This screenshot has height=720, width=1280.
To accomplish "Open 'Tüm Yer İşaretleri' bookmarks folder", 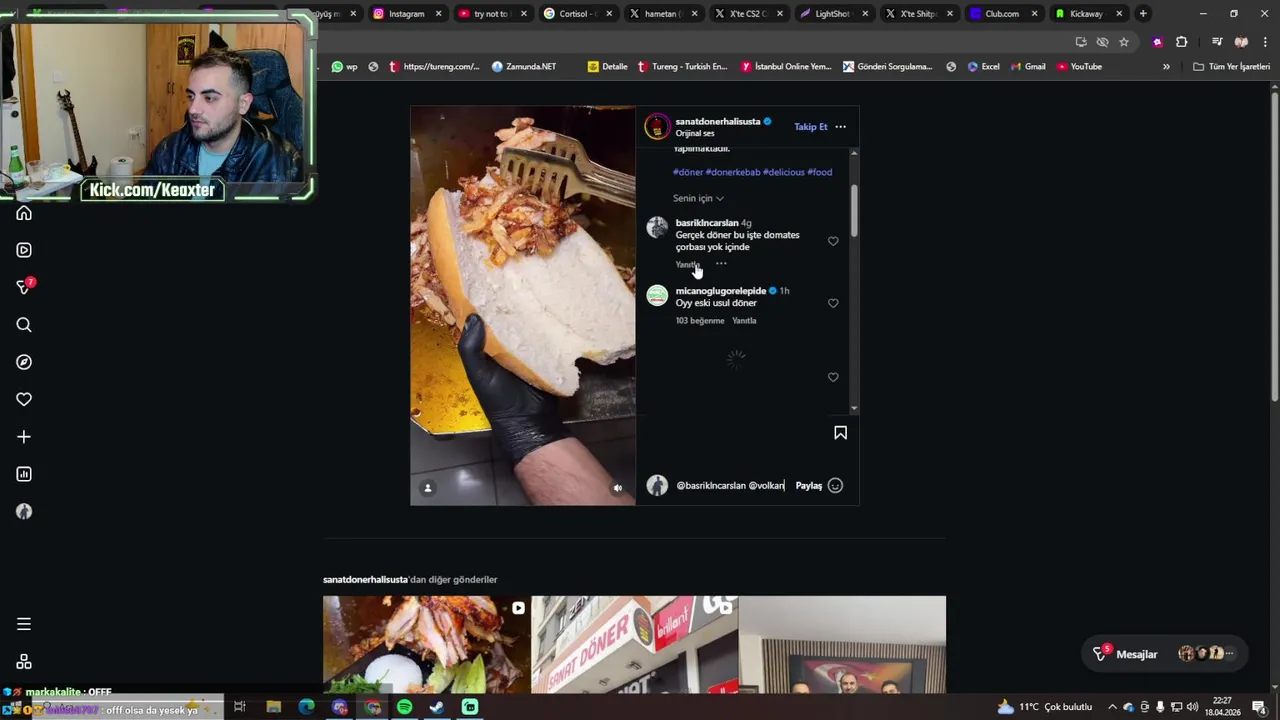I will pyautogui.click(x=1232, y=67).
